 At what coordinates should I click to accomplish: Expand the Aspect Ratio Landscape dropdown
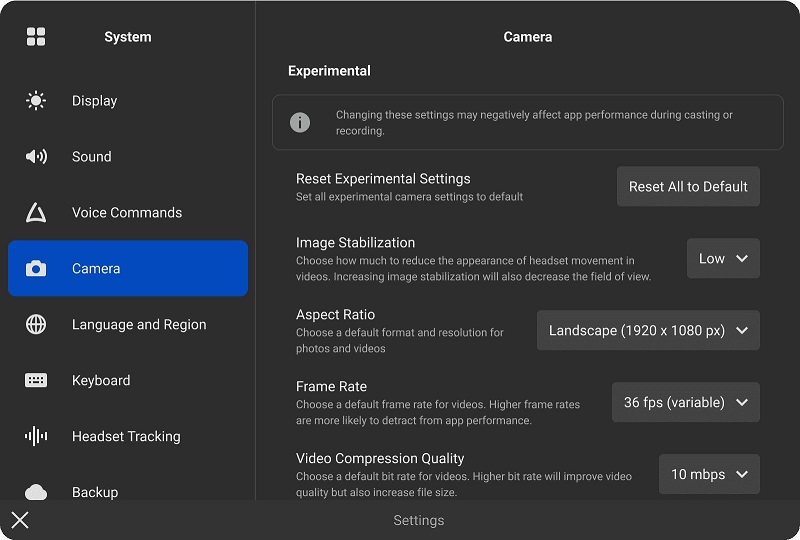(648, 330)
